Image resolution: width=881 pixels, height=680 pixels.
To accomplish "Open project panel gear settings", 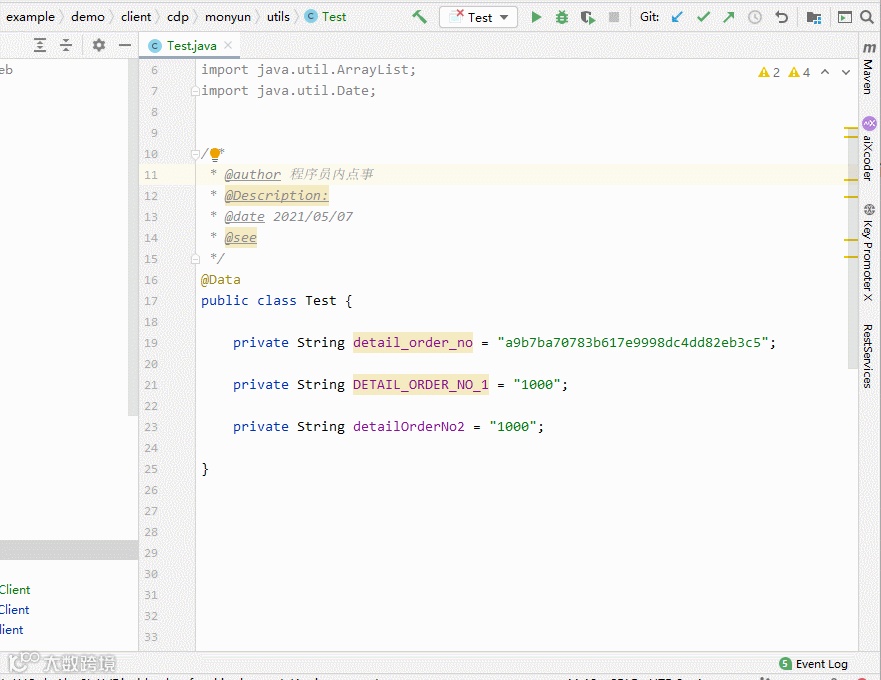I will click(x=98, y=45).
